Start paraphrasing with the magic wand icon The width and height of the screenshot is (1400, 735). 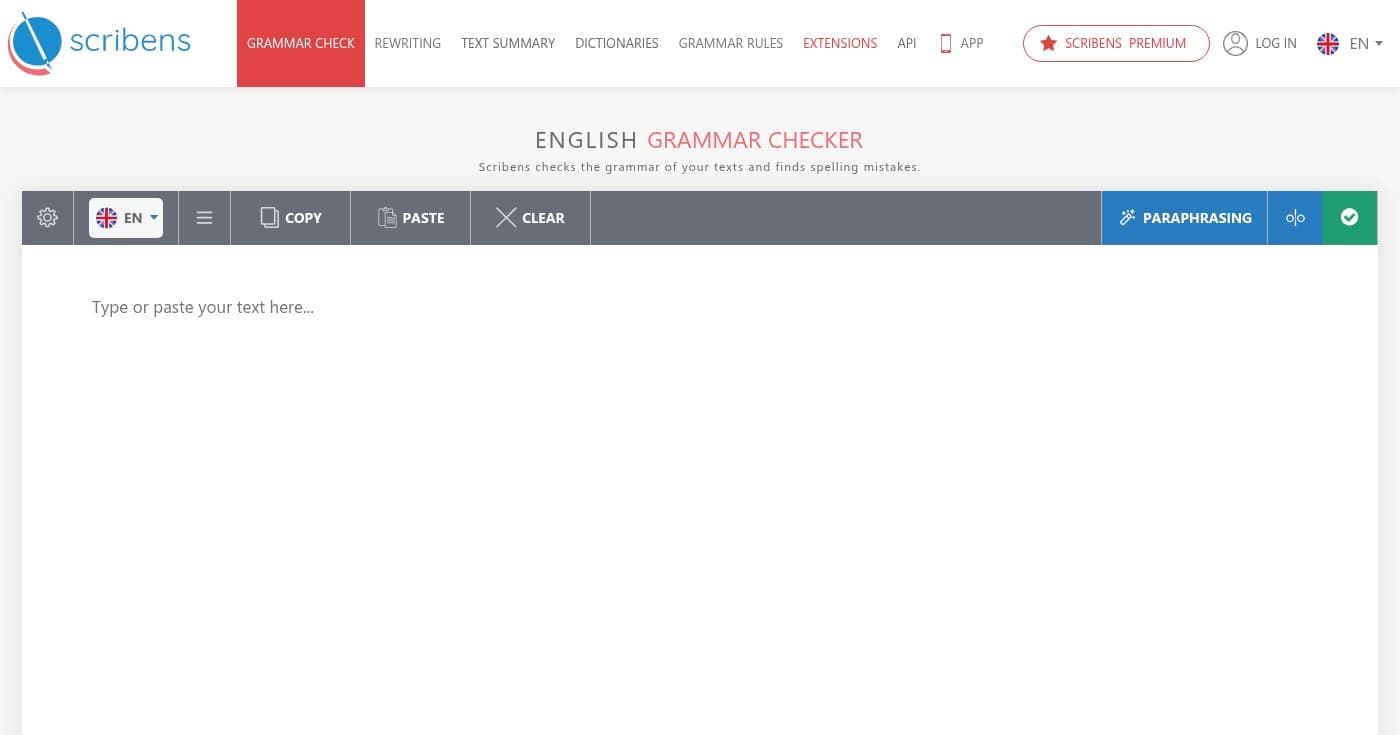click(x=1127, y=217)
